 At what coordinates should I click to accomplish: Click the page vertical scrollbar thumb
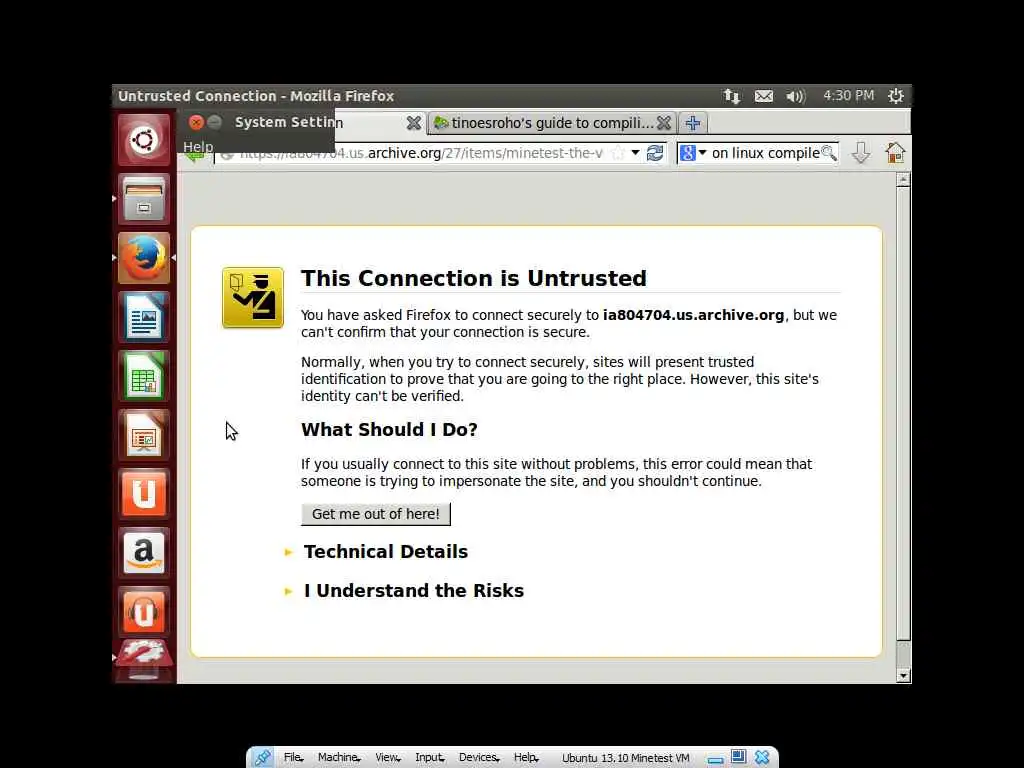coord(903,415)
